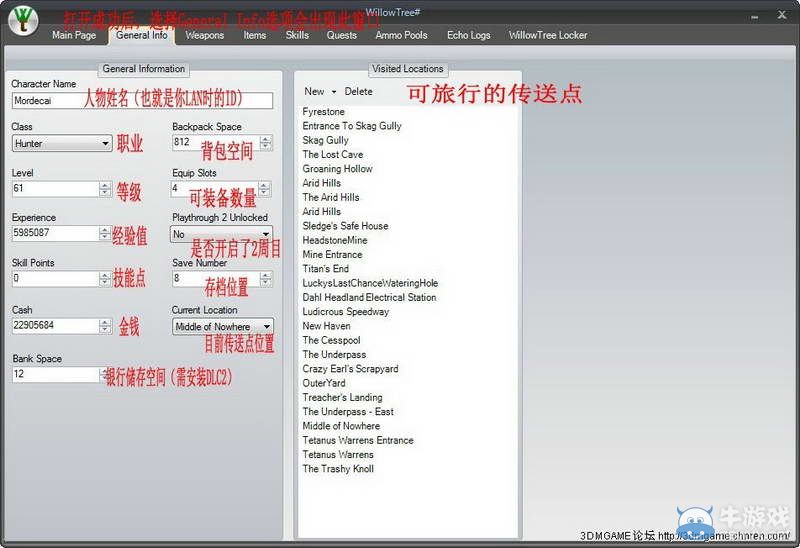The width and height of the screenshot is (800, 548).
Task: Click the Save Number value field
Action: [216, 279]
